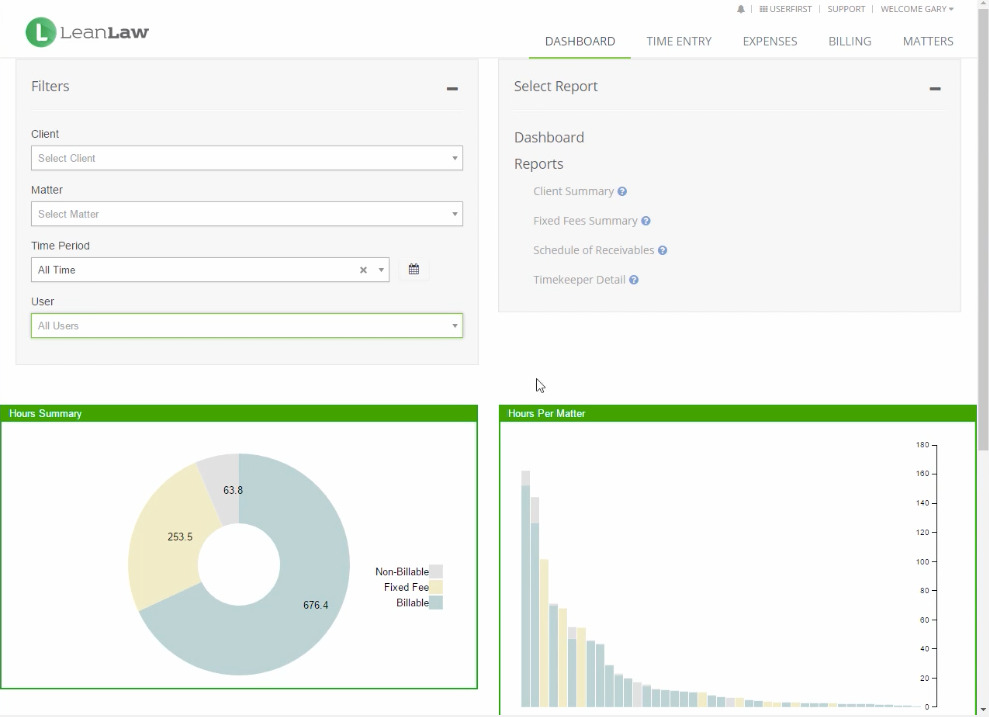The height and width of the screenshot is (717, 989).
Task: Open the Fixed Fees Summary report
Action: click(x=585, y=221)
